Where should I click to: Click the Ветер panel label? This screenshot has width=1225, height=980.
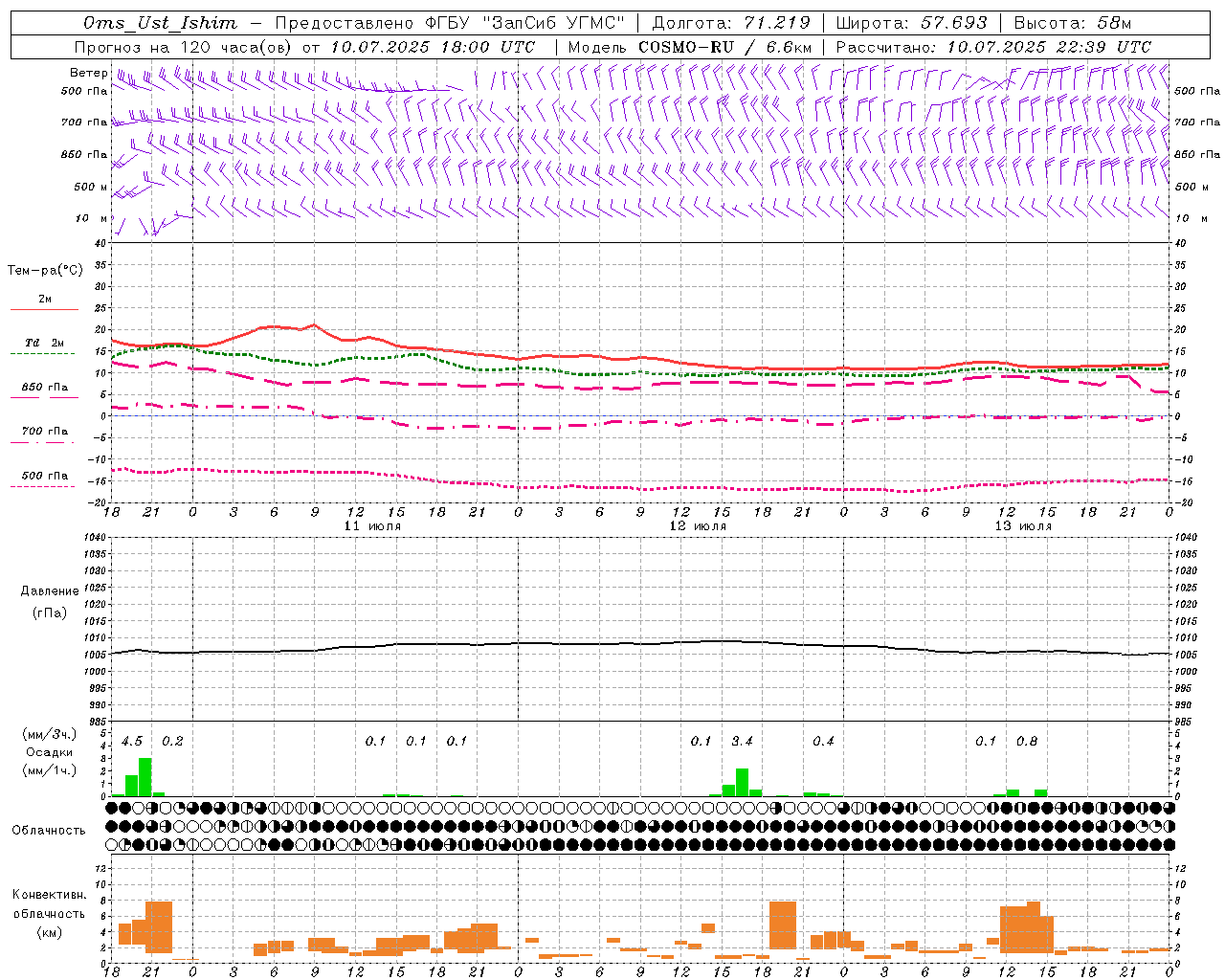[88, 73]
